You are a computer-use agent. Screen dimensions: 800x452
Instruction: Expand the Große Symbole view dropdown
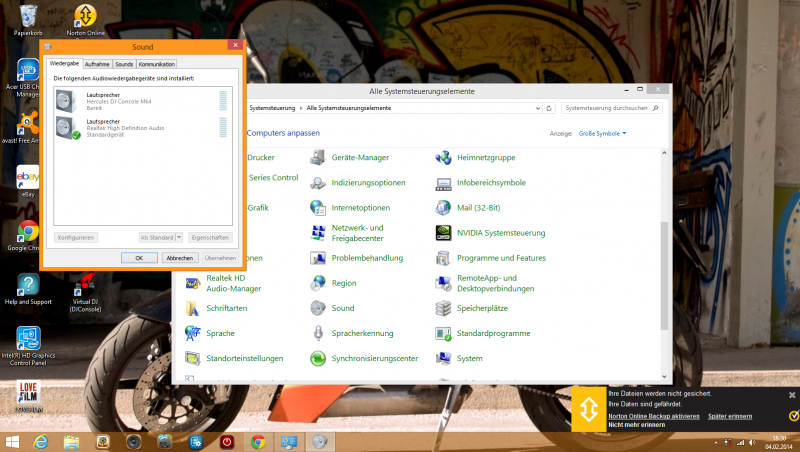tap(603, 133)
